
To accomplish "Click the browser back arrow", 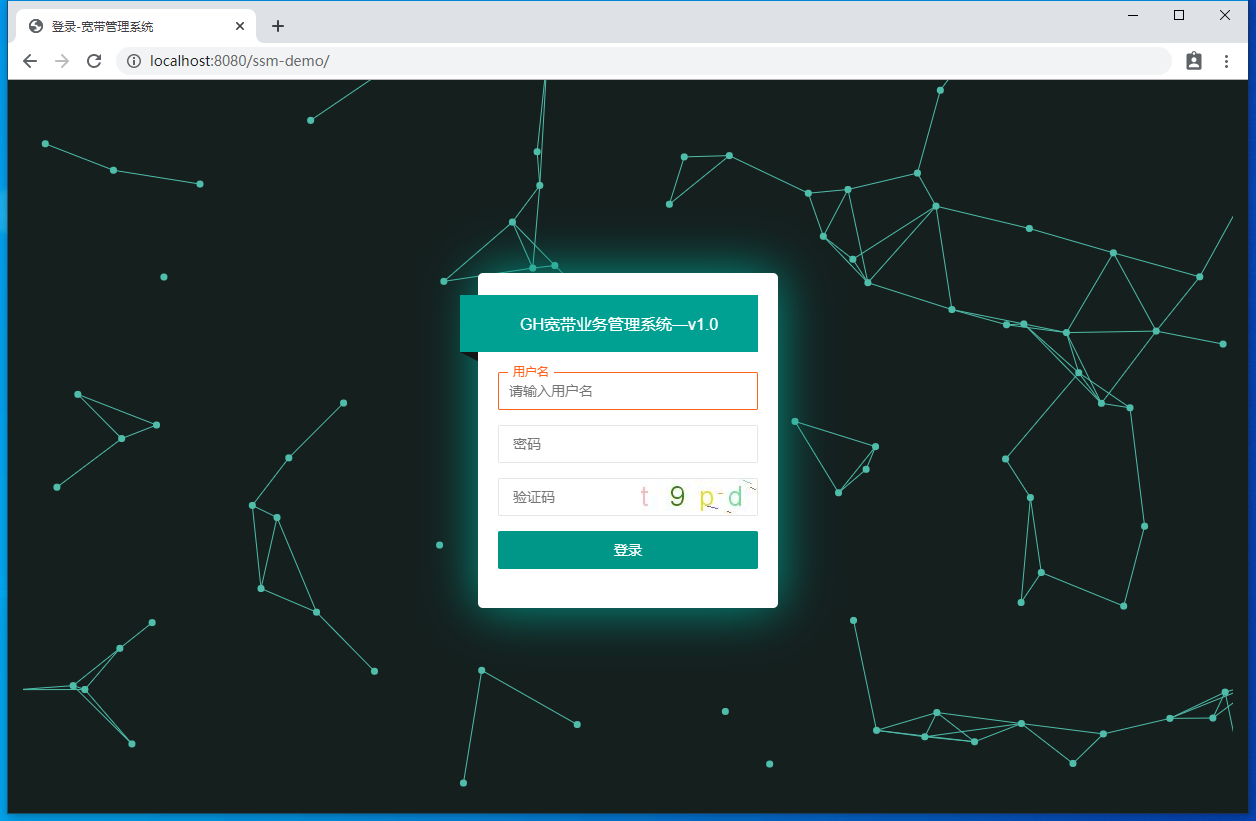I will (x=30, y=61).
